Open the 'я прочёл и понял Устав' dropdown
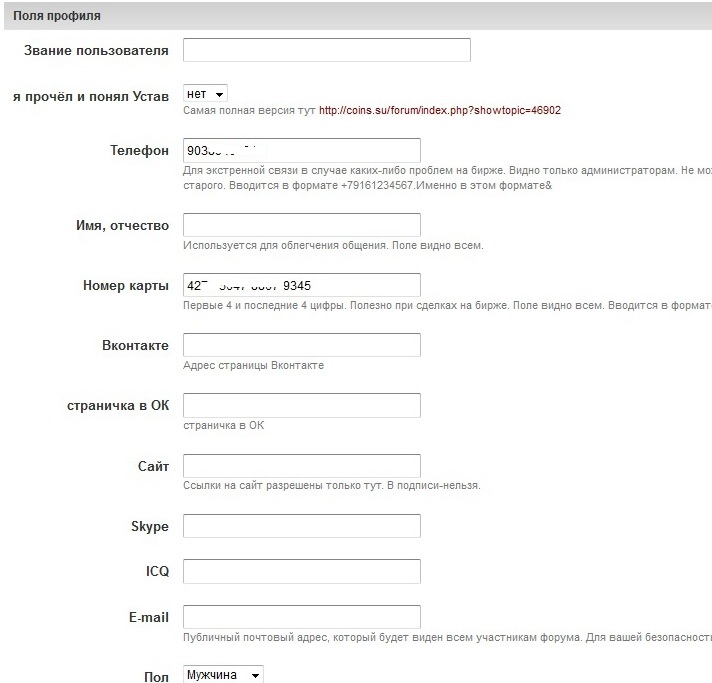Screen dimensions: 712x683 point(206,93)
